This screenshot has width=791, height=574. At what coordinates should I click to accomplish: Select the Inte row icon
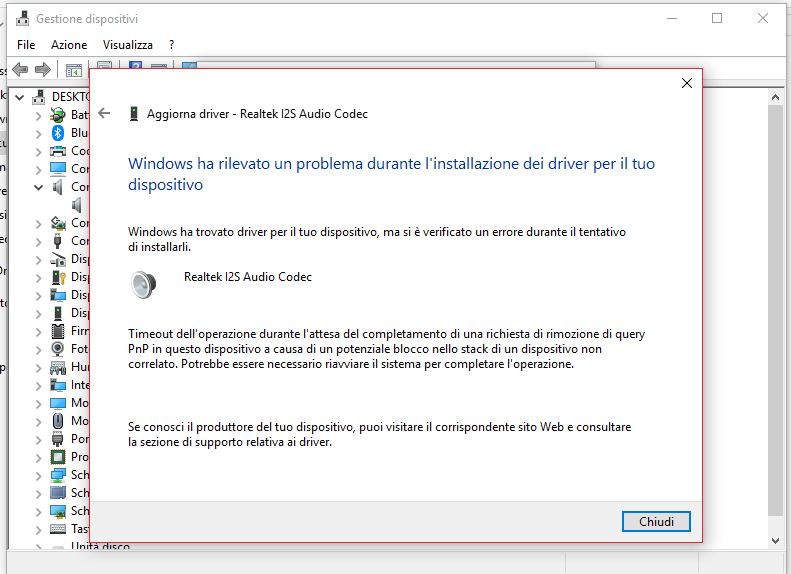[58, 385]
